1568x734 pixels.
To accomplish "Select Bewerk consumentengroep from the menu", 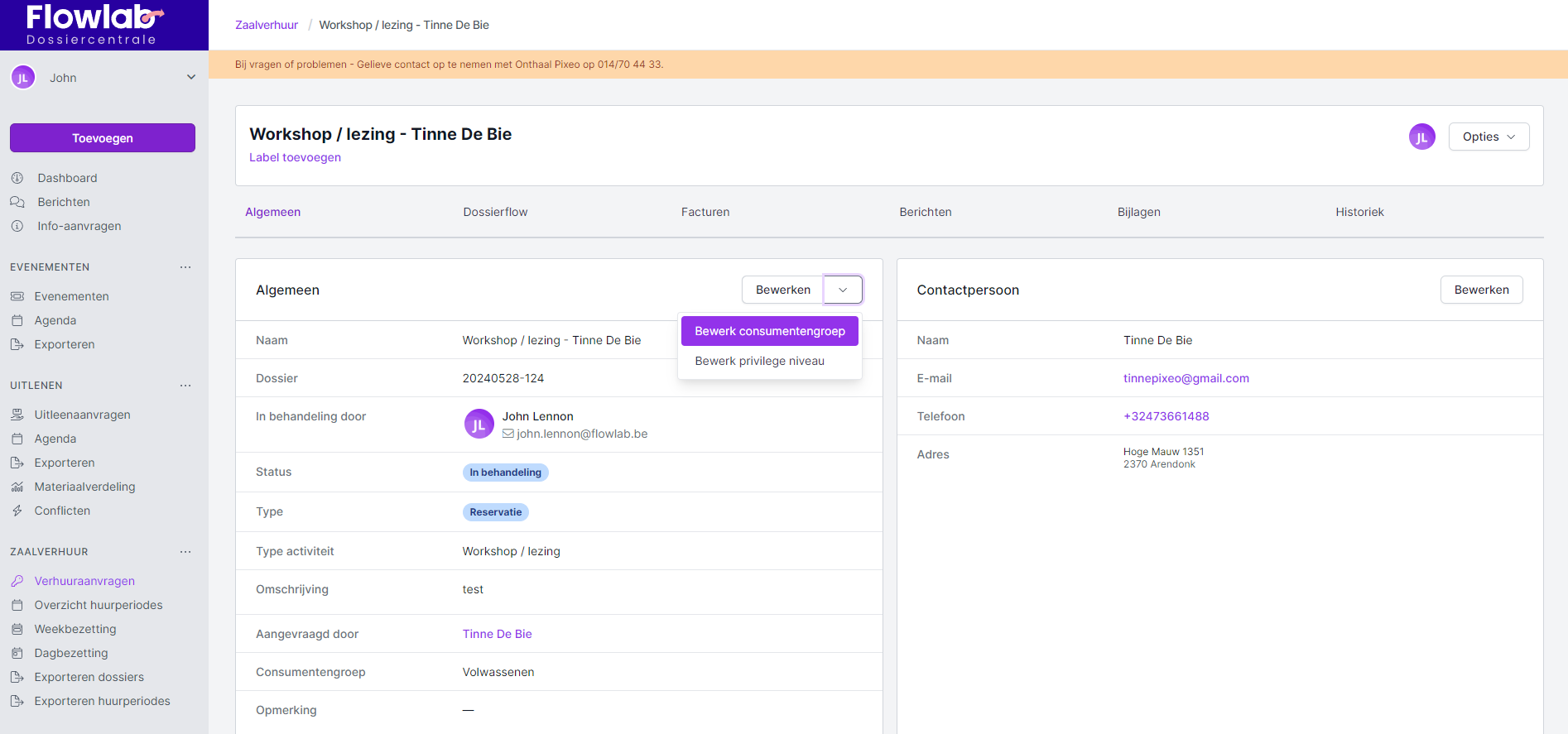I will (769, 331).
